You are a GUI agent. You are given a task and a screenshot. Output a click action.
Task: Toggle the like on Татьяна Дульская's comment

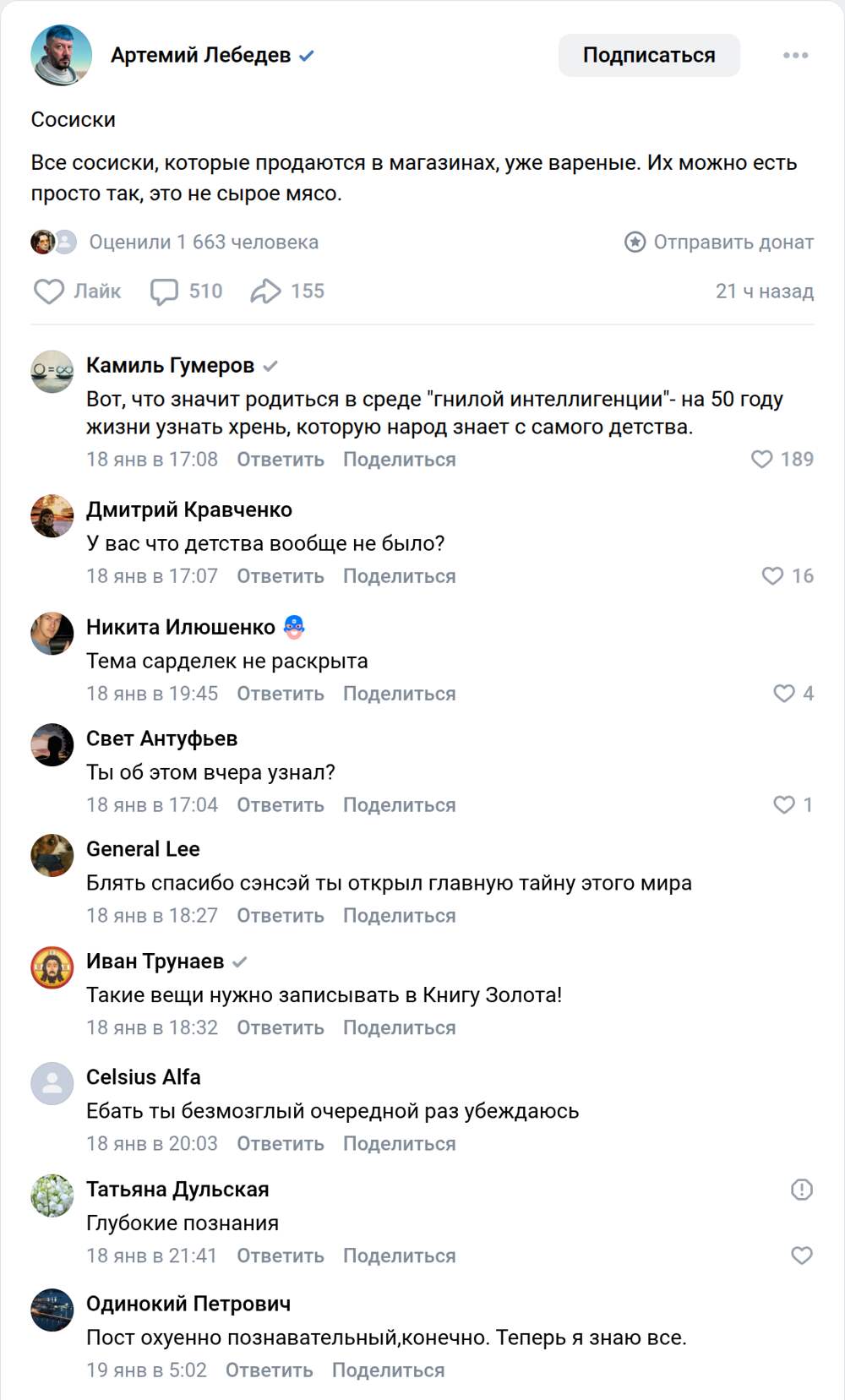801,1256
